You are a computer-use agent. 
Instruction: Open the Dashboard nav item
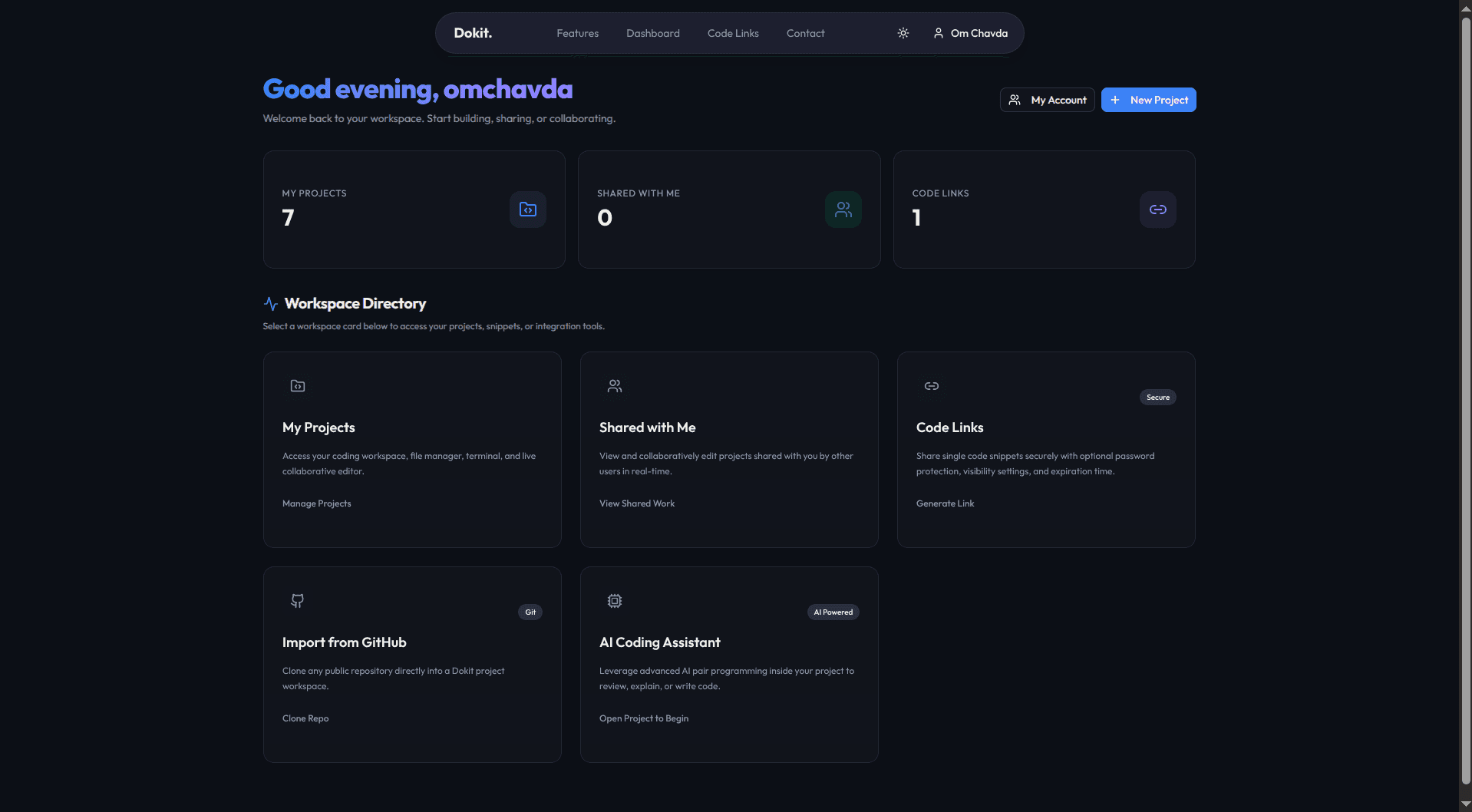click(x=653, y=33)
